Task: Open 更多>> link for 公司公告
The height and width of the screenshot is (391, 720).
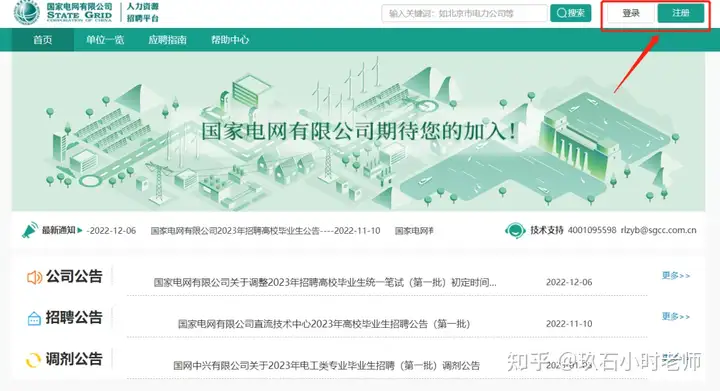Action: [675, 275]
